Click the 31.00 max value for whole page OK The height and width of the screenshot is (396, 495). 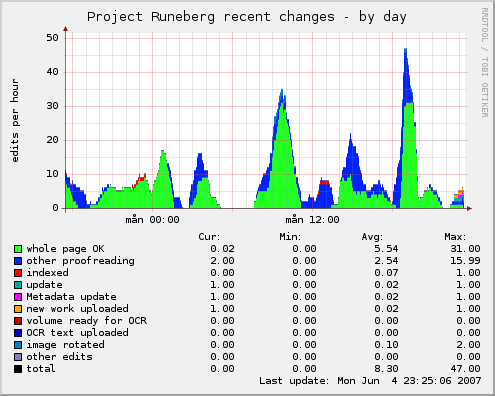pyautogui.click(x=465, y=249)
